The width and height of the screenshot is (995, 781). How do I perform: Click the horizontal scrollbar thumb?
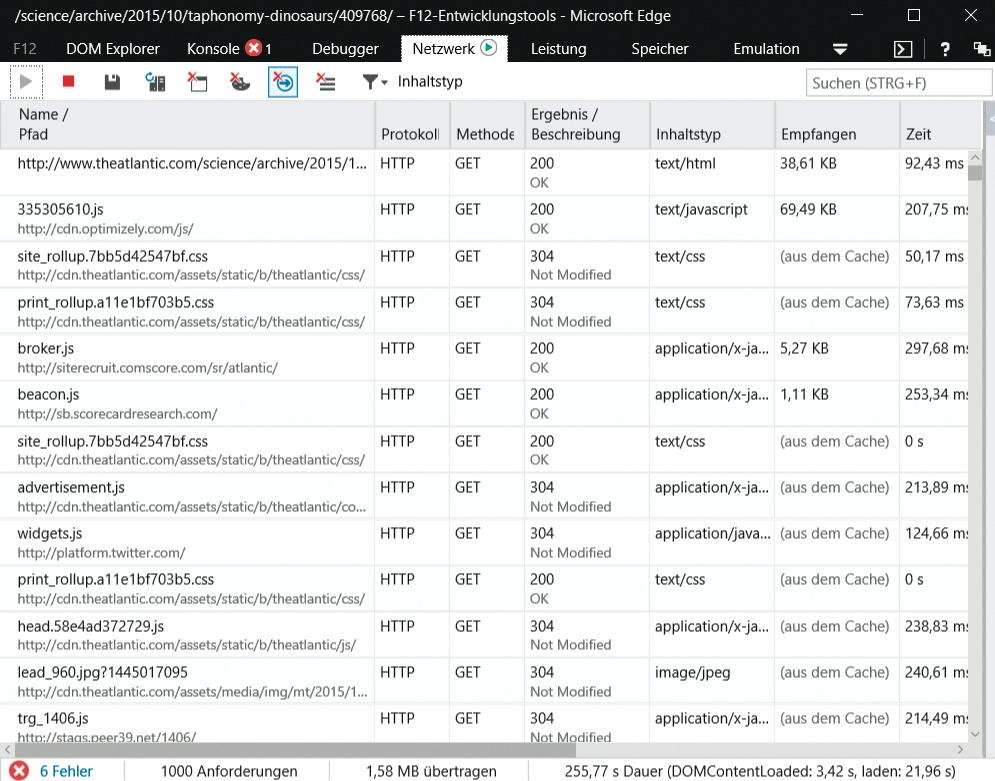(x=298, y=749)
